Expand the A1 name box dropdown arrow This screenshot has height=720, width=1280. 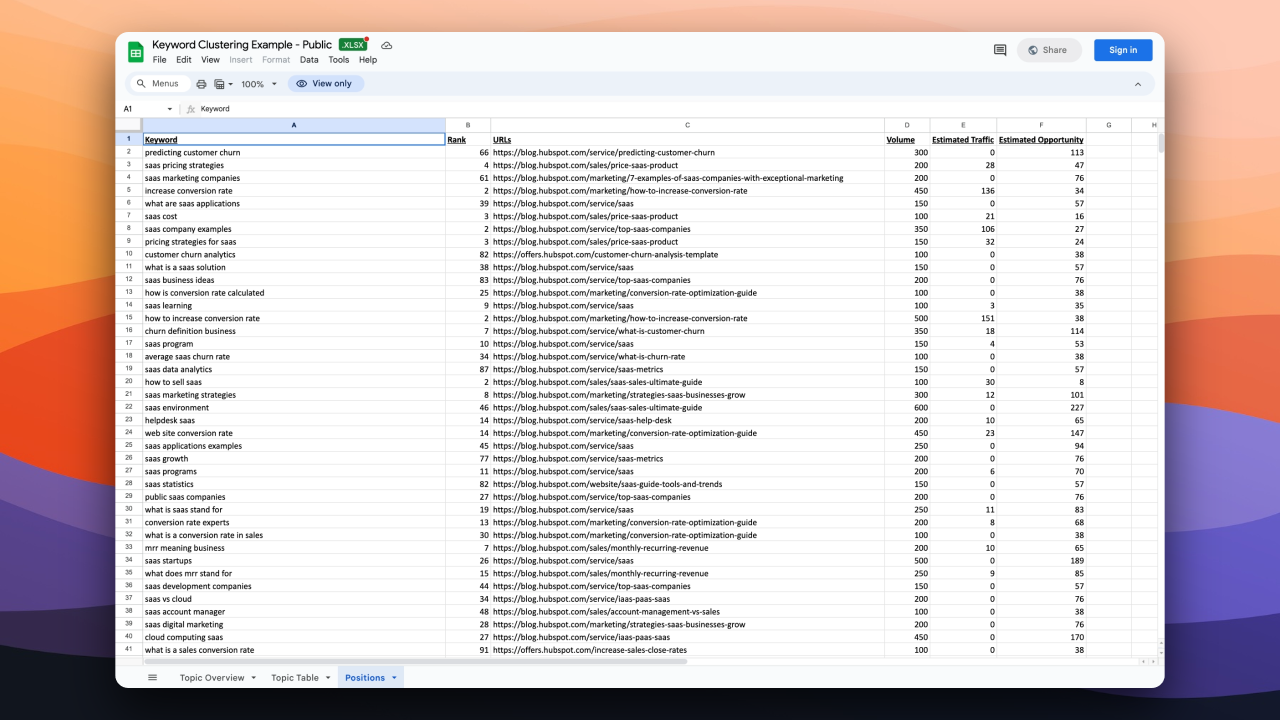coord(169,109)
